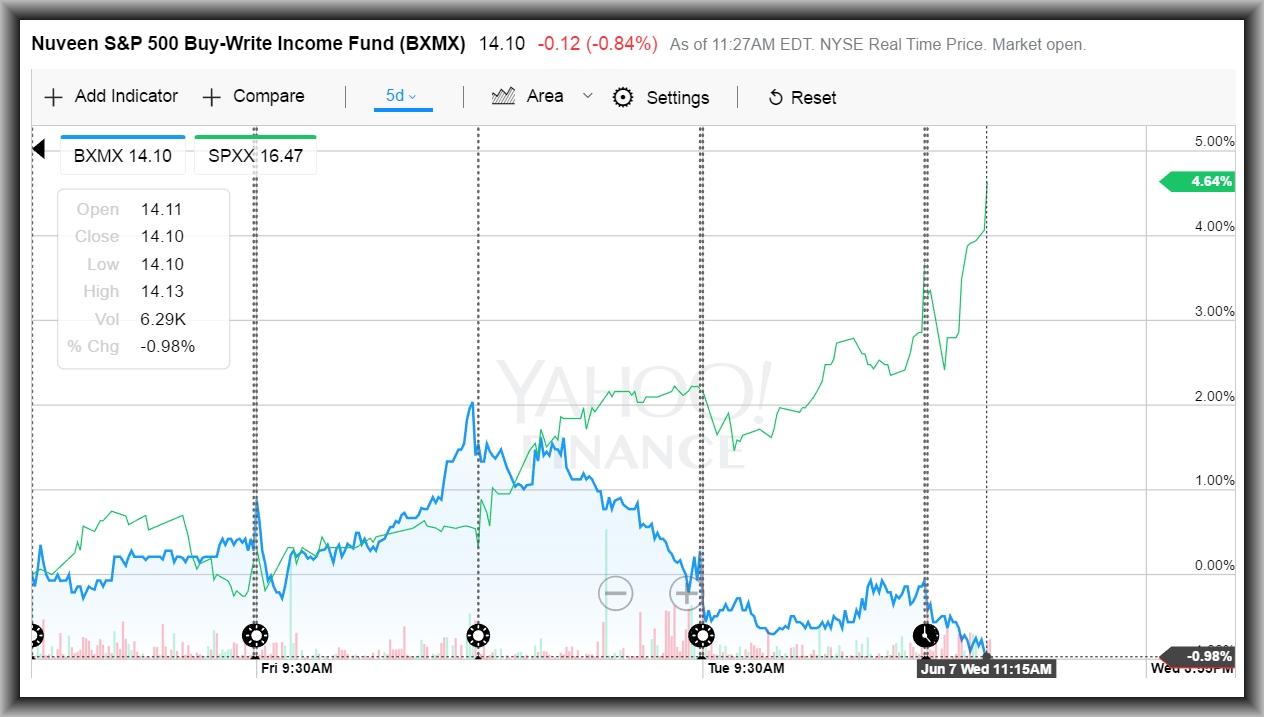Collapse the legend with the black triangle arrow
The width and height of the screenshot is (1264, 717).
[x=39, y=149]
